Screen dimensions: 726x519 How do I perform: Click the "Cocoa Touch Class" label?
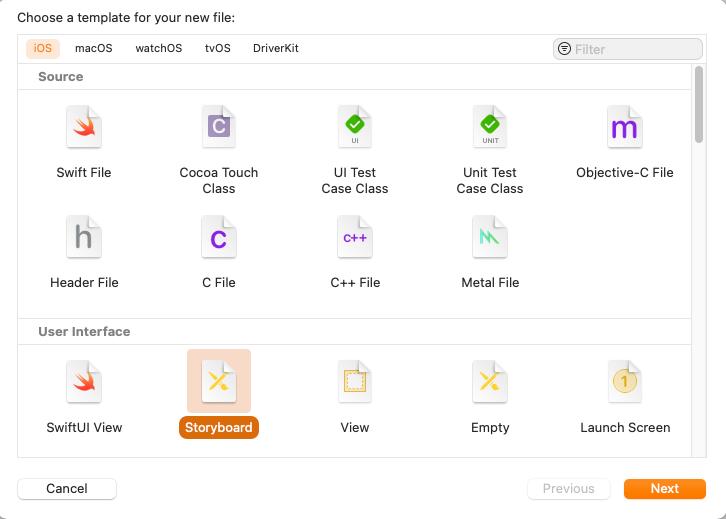click(219, 181)
